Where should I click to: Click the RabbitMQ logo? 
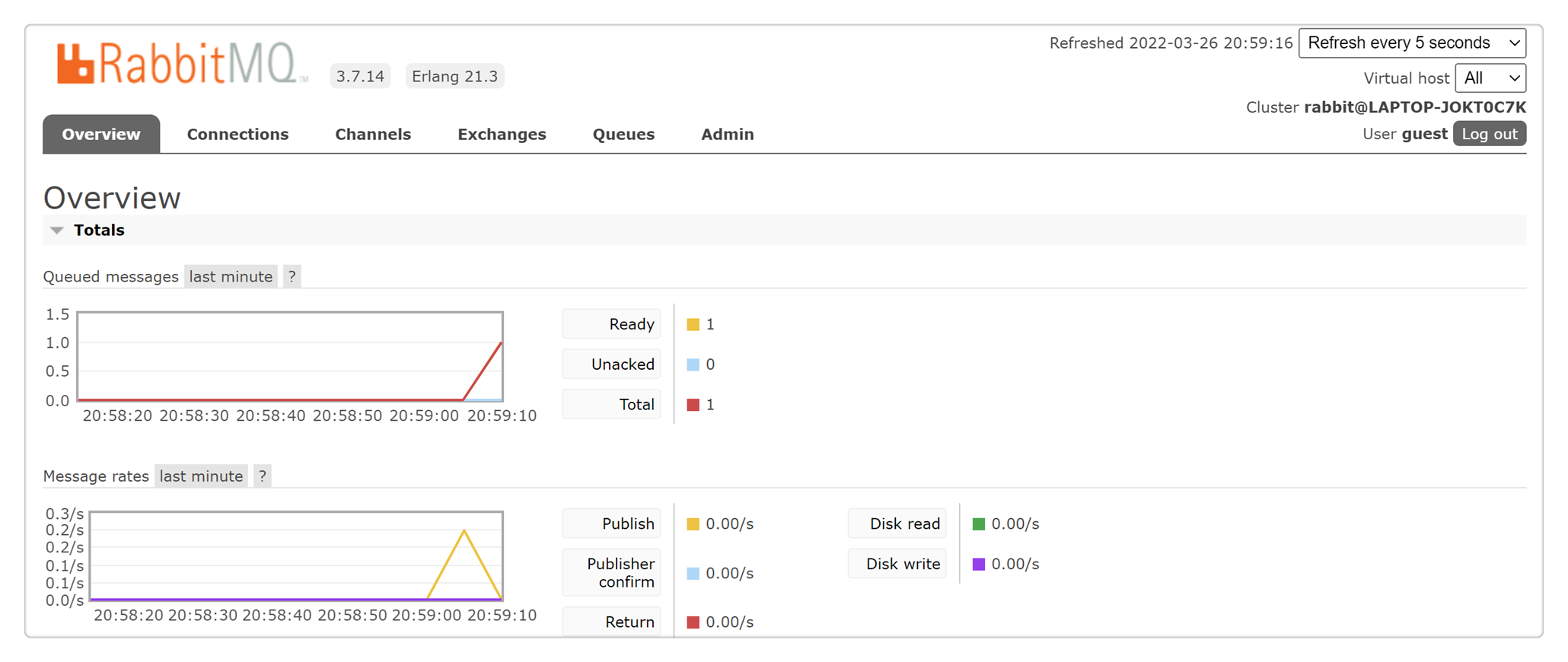pyautogui.click(x=183, y=63)
